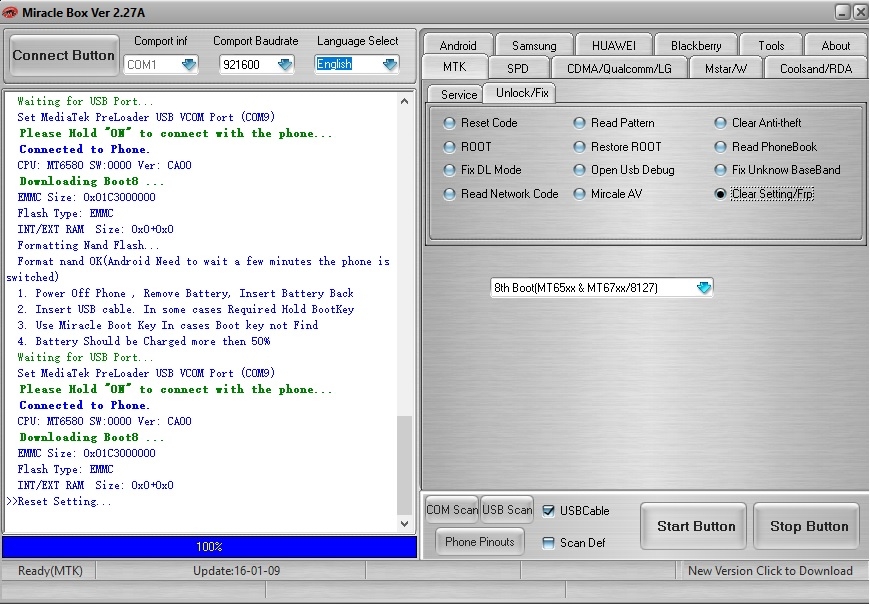
Task: Switch to the HUAWEI tab
Action: [614, 45]
